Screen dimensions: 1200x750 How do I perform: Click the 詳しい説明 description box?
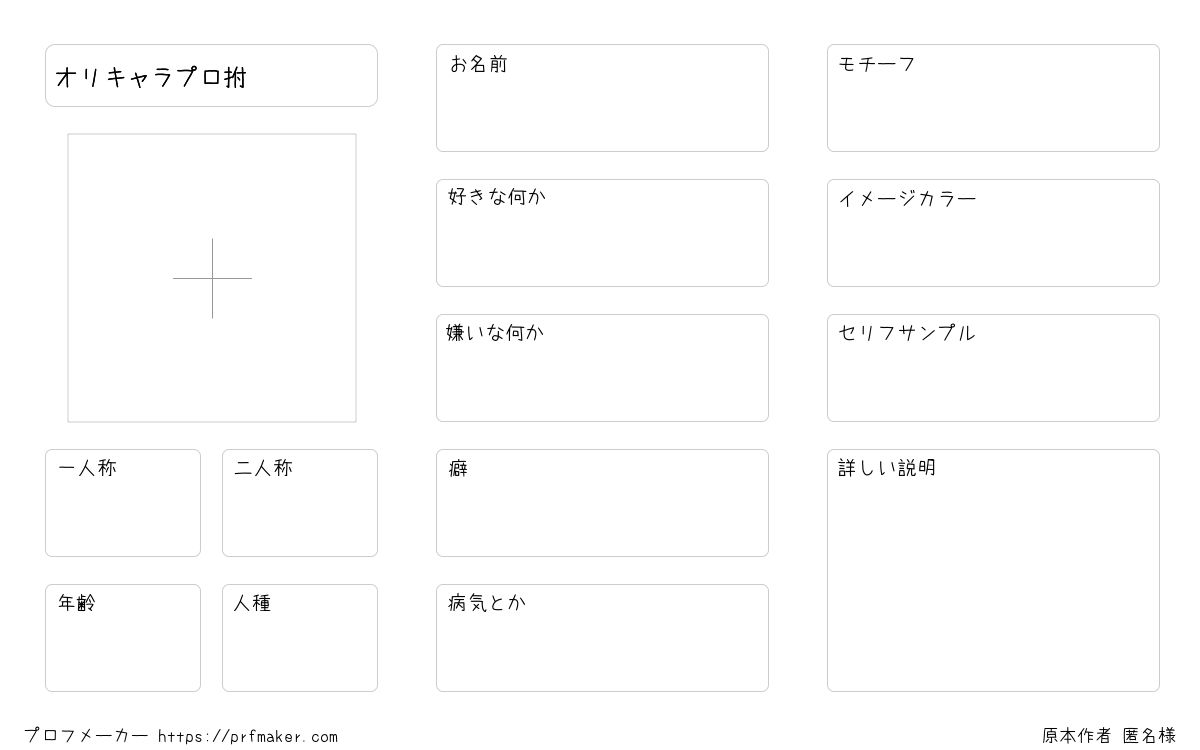tap(993, 570)
